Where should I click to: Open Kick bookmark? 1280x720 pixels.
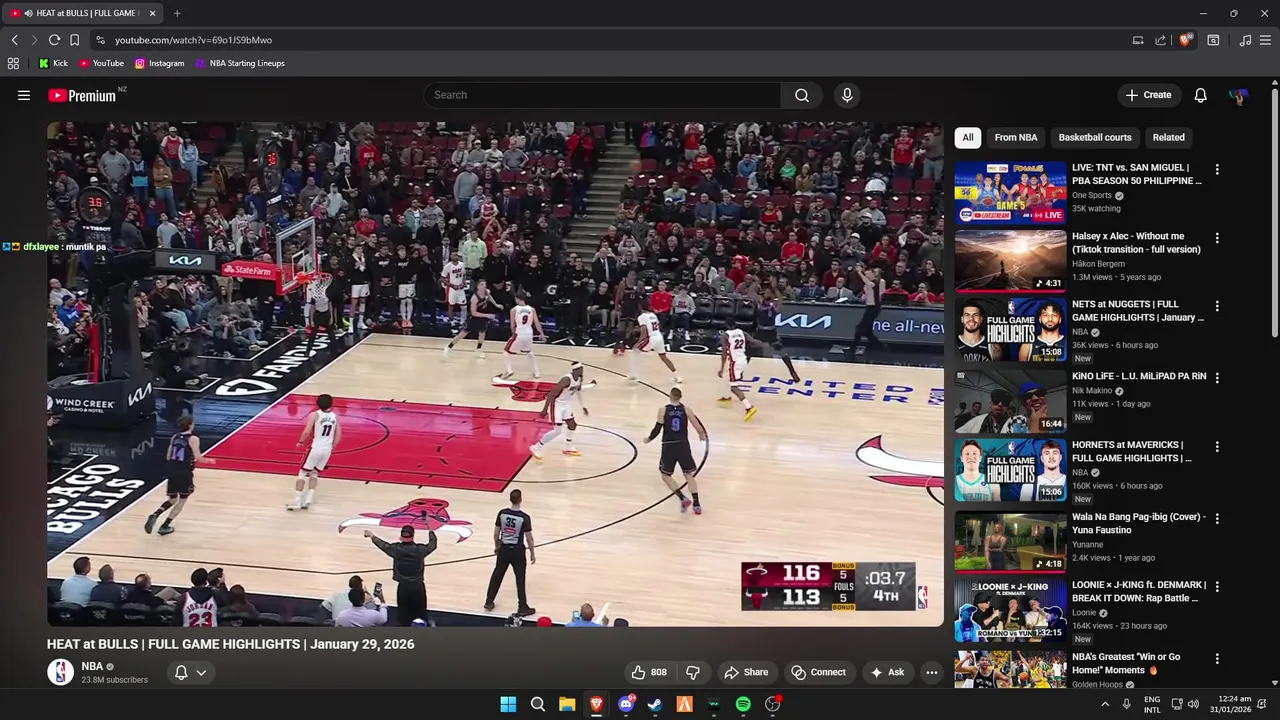[53, 63]
